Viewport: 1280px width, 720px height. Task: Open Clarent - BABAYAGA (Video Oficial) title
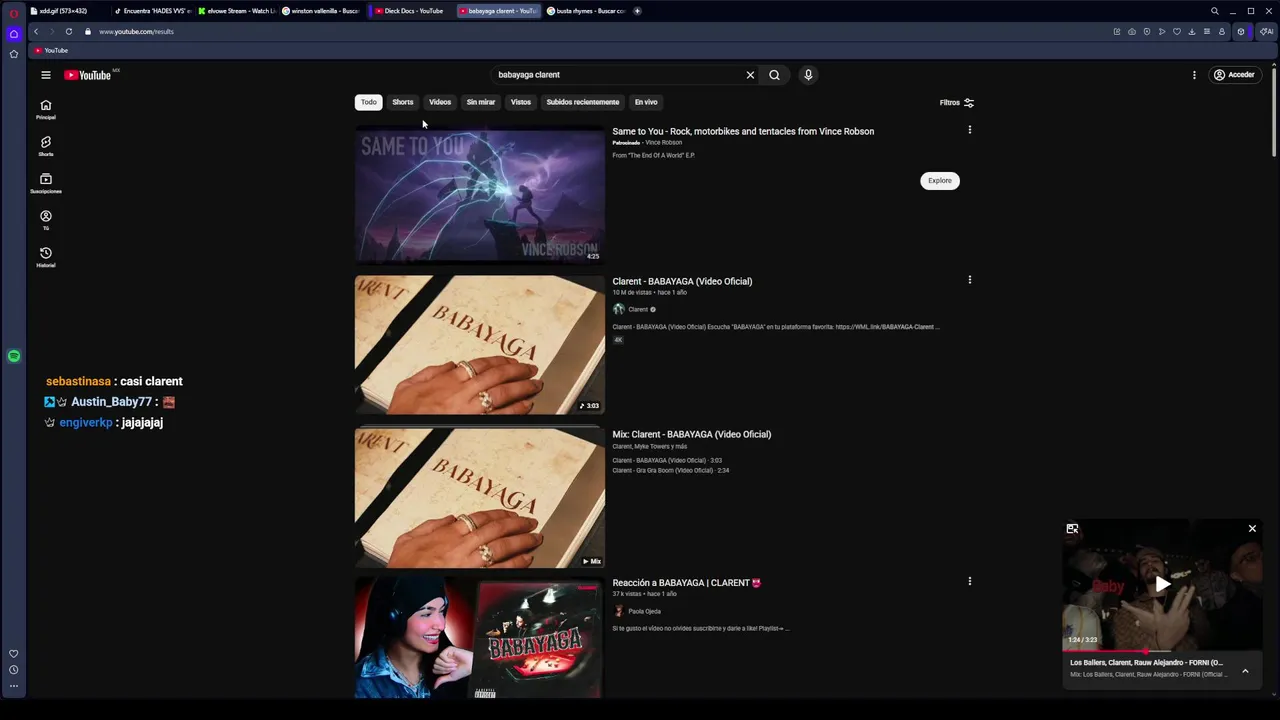682,281
